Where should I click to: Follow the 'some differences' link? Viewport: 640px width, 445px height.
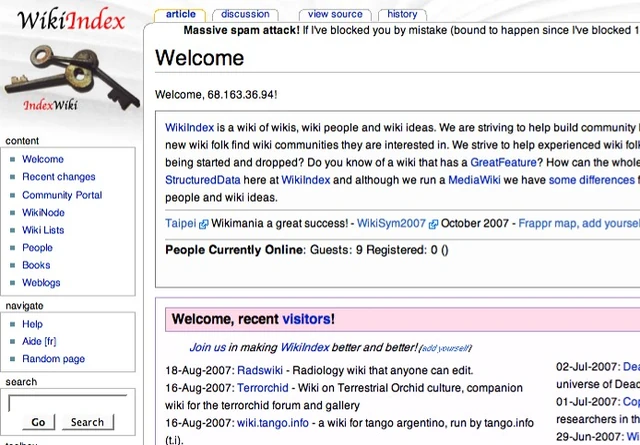tap(591, 180)
